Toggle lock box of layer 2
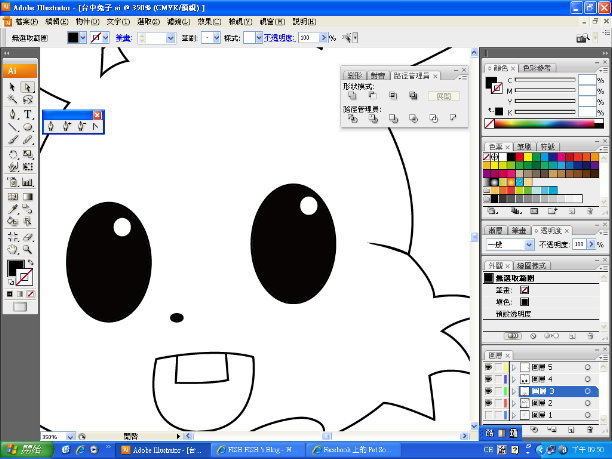 [498, 403]
